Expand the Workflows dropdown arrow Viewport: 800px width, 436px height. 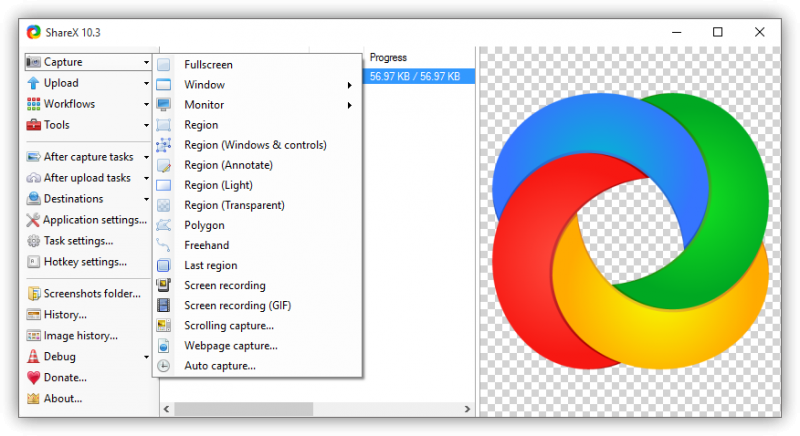pos(146,104)
